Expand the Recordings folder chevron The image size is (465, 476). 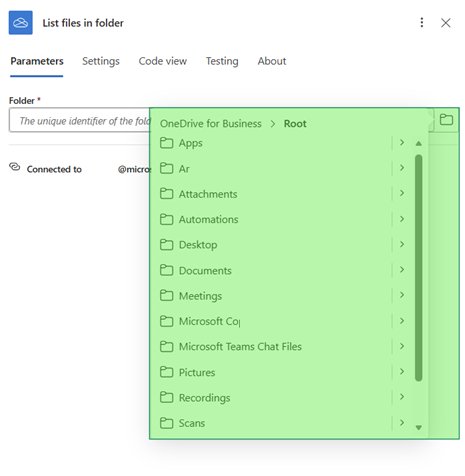point(402,397)
